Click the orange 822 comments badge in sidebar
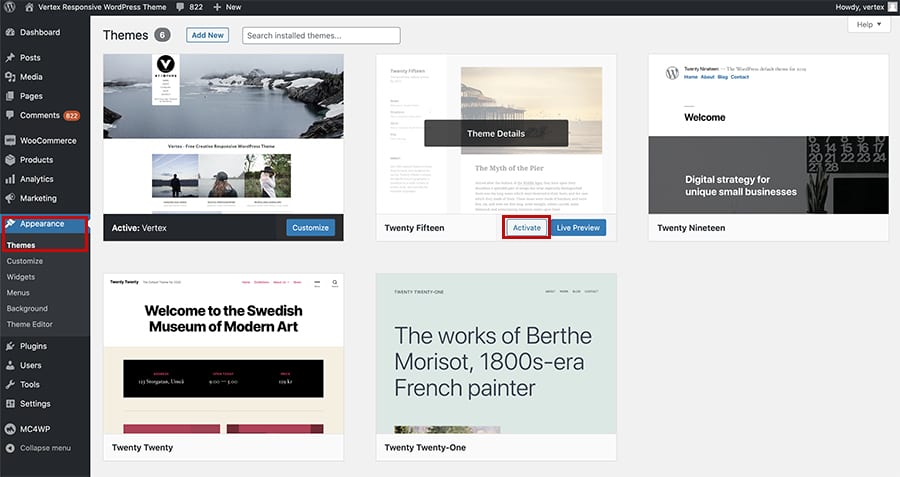900x477 pixels. click(71, 115)
